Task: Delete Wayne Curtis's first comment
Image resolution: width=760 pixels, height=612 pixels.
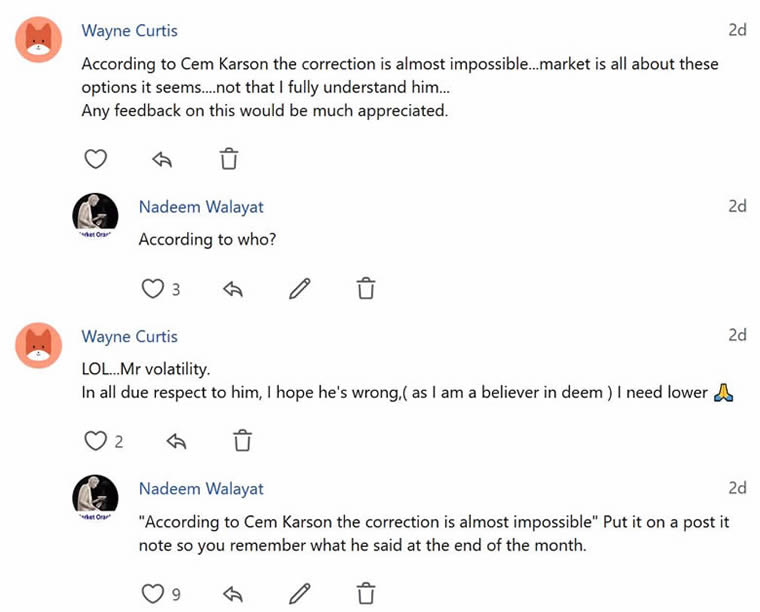Action: [x=229, y=159]
